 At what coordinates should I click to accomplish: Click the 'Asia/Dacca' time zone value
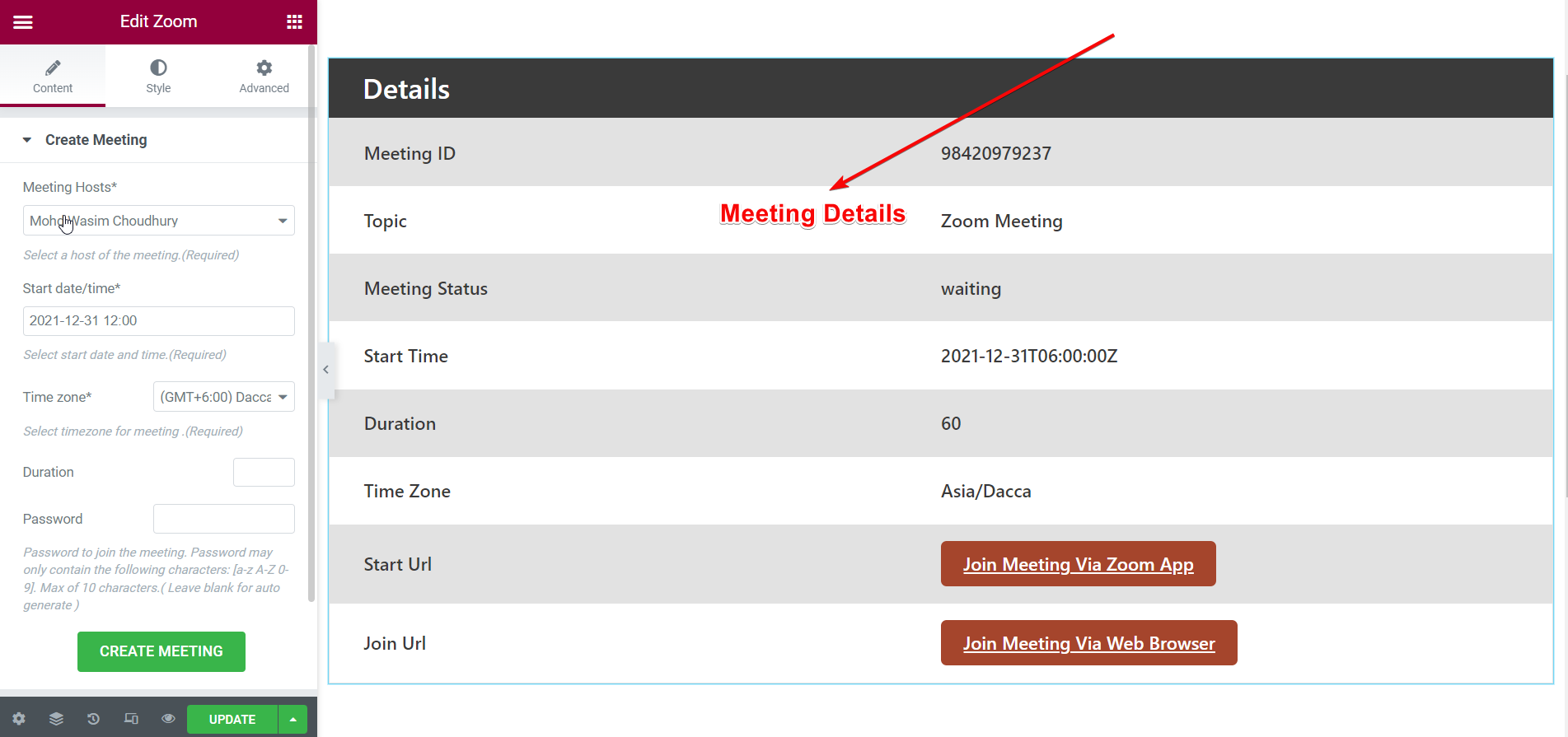point(985,492)
